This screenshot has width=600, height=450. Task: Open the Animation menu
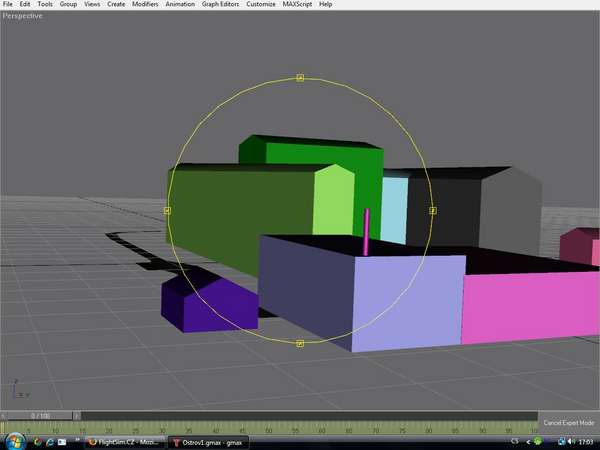click(180, 4)
